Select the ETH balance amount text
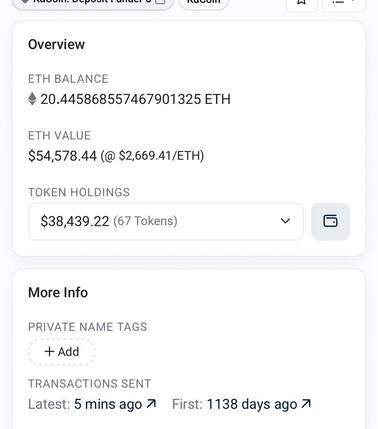This screenshot has width=378, height=429. 135,99
